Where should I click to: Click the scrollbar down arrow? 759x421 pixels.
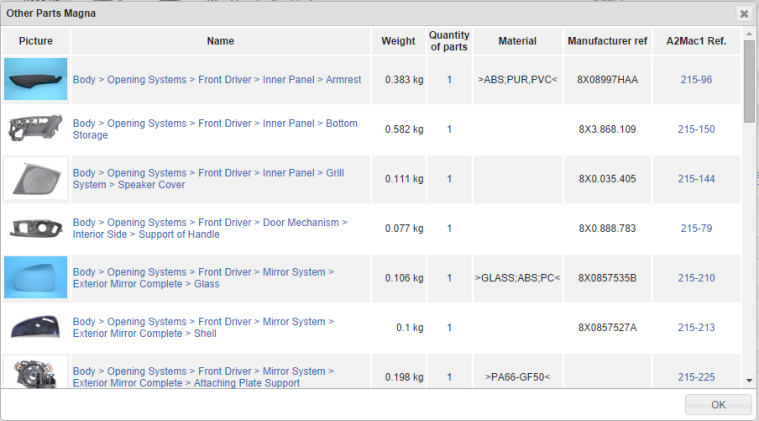(x=749, y=380)
